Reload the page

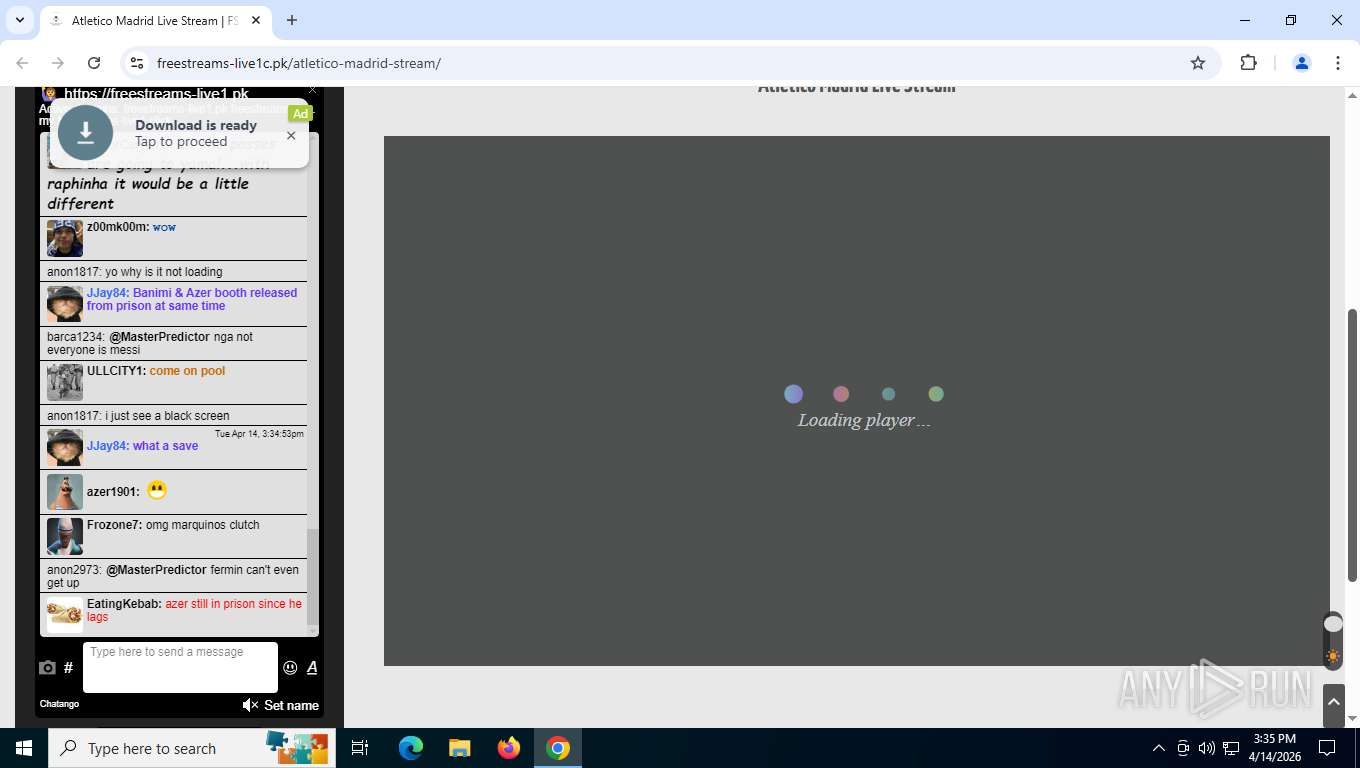(x=94, y=63)
